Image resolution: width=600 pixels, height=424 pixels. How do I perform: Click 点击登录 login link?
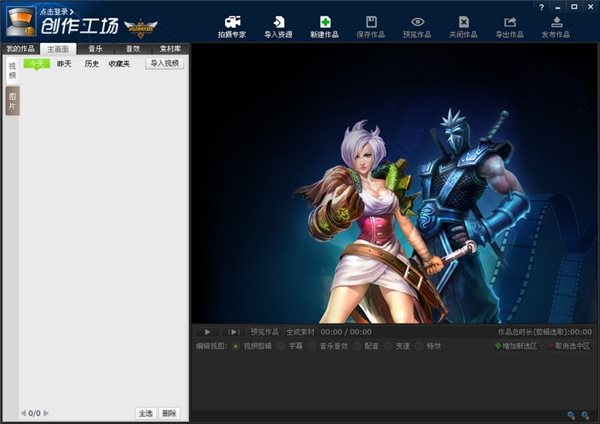click(x=57, y=11)
